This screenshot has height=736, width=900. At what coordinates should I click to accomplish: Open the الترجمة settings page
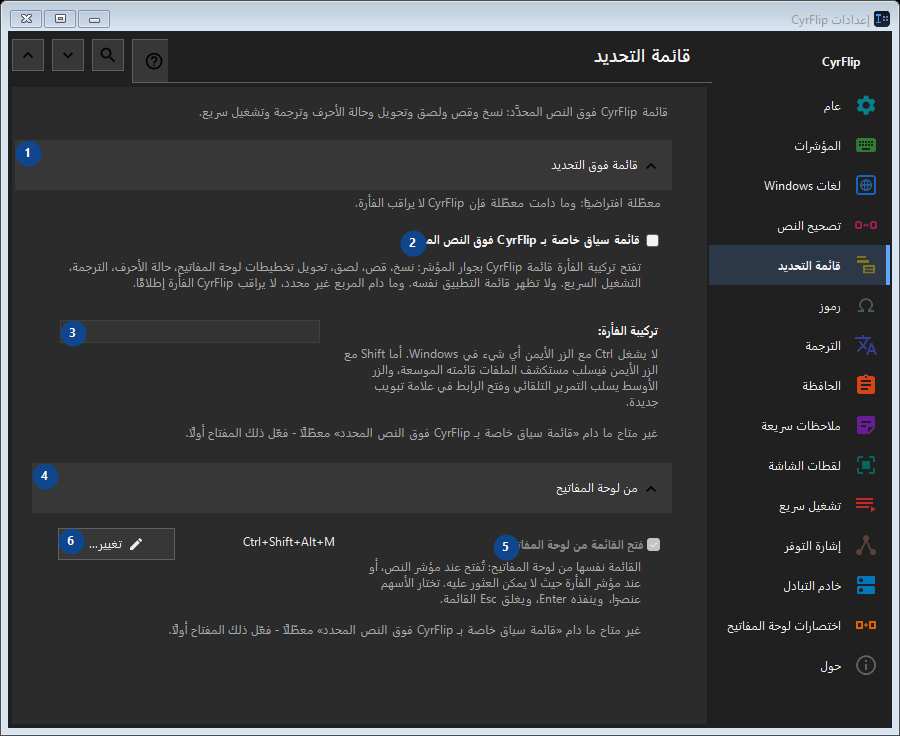point(798,345)
